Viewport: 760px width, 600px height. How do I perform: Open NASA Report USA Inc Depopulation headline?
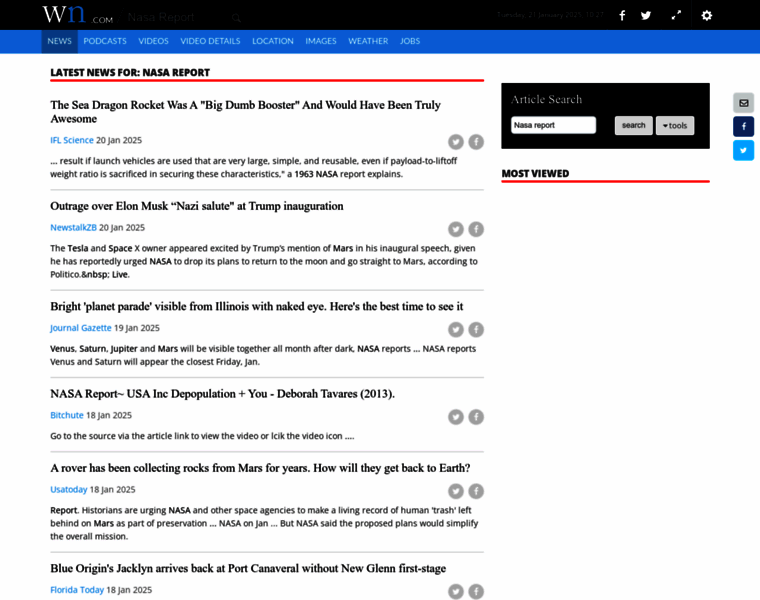222,394
